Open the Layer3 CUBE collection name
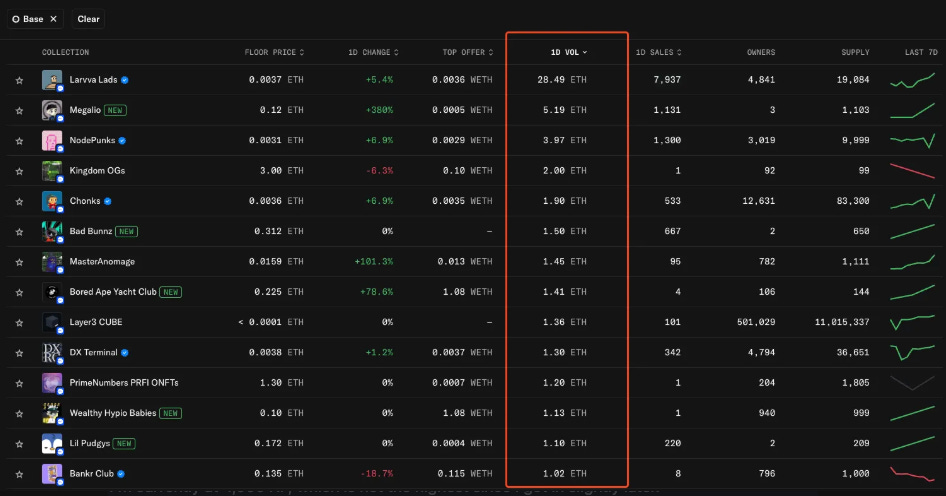946x496 pixels. pyautogui.click(x=95, y=322)
